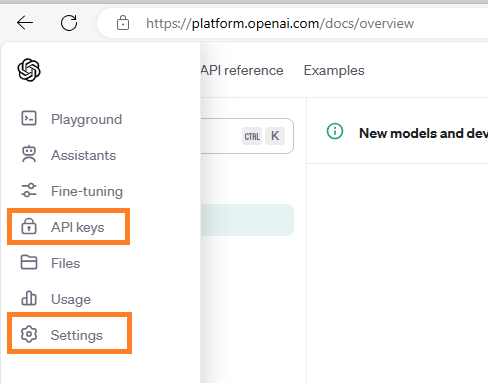Go back using browser back arrow
This screenshot has height=383, width=488.
click(x=25, y=23)
